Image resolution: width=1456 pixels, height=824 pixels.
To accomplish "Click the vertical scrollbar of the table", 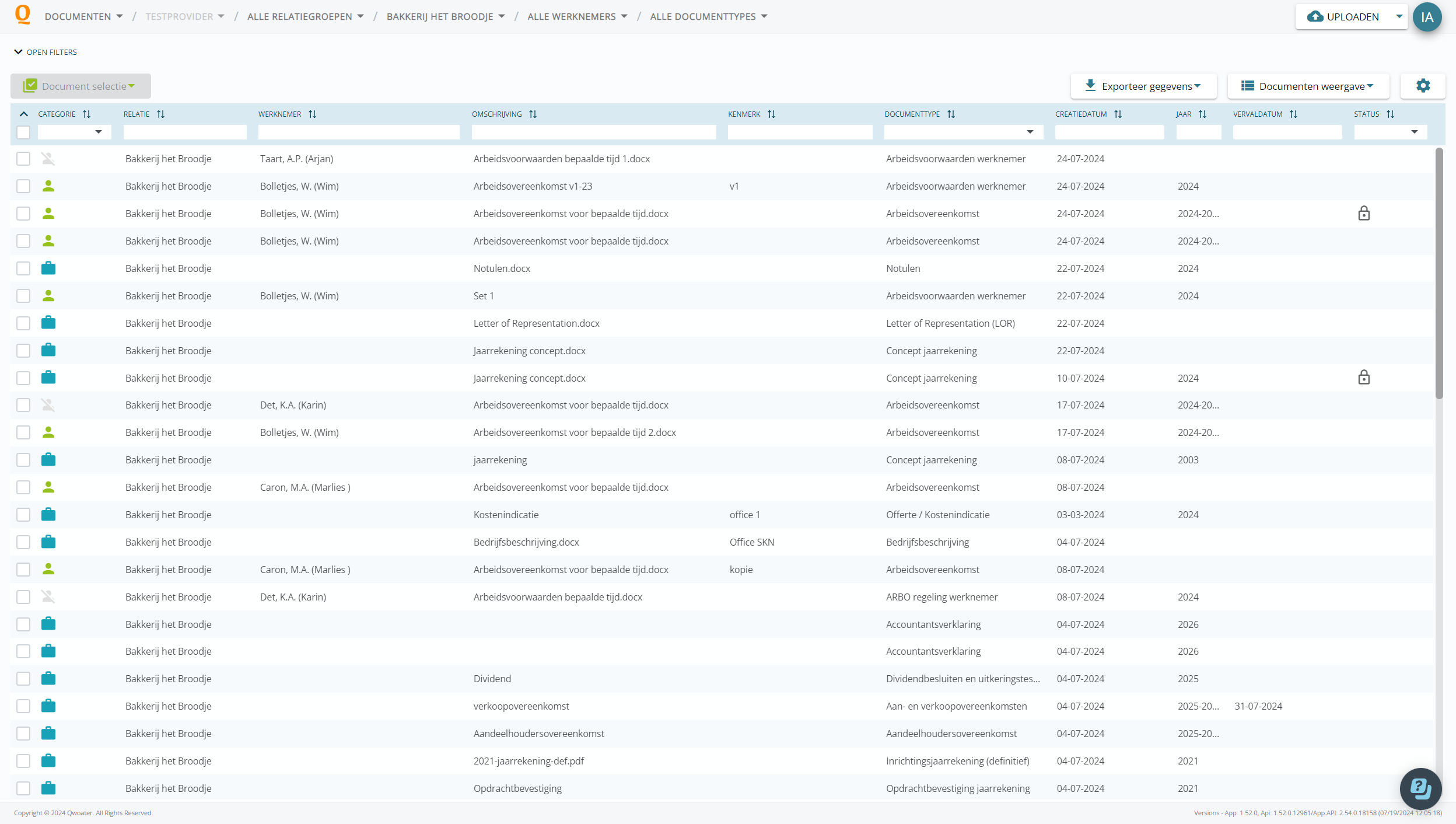I will click(1439, 274).
